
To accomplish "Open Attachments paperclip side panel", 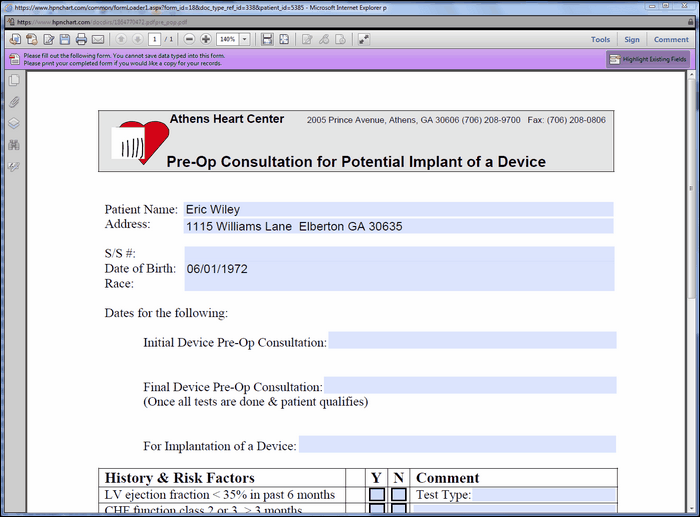I will [x=14, y=102].
